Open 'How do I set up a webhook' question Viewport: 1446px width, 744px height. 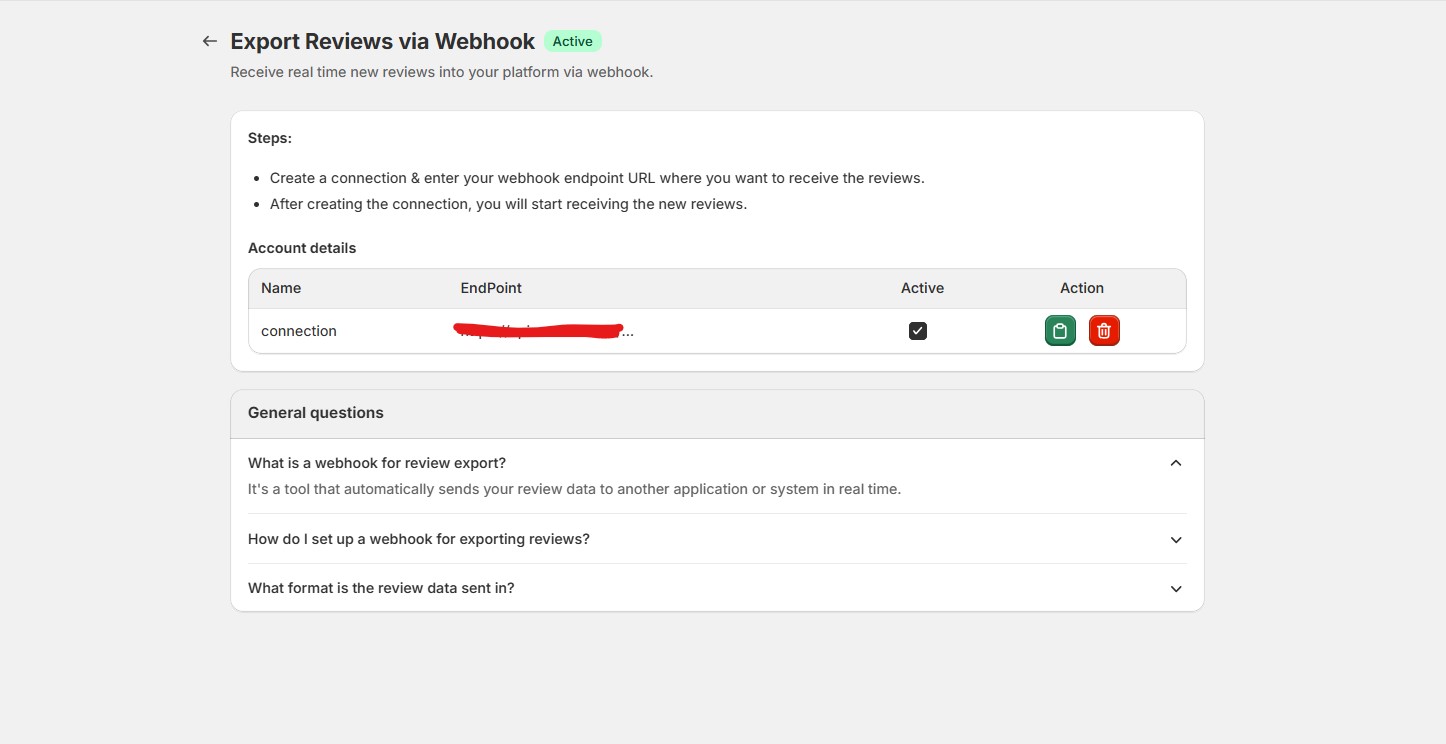419,539
